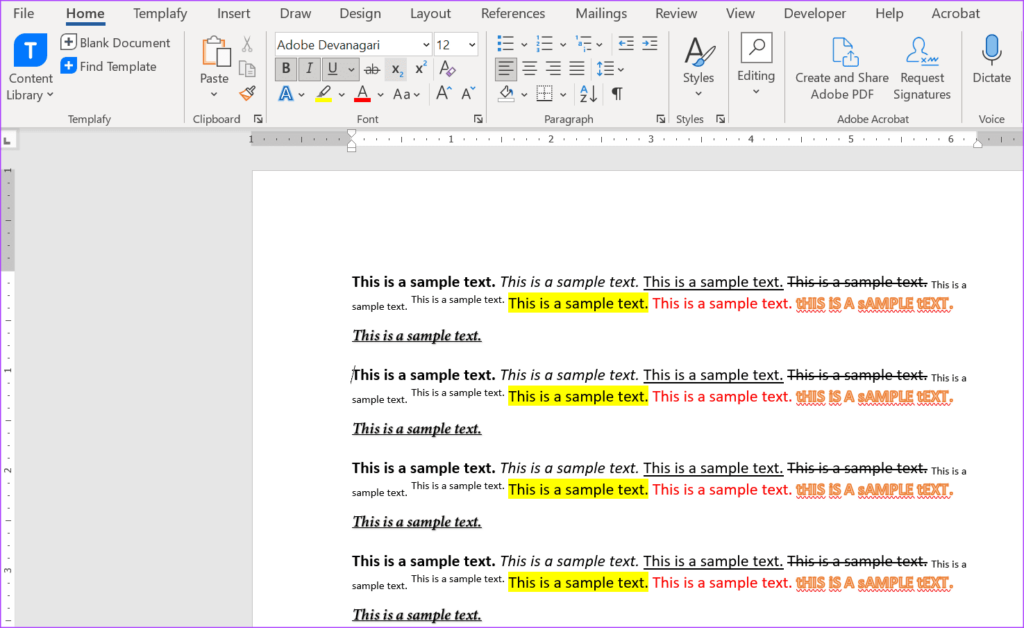Toggle Underline formatting
Screen dimensions: 1024x628
coord(332,69)
